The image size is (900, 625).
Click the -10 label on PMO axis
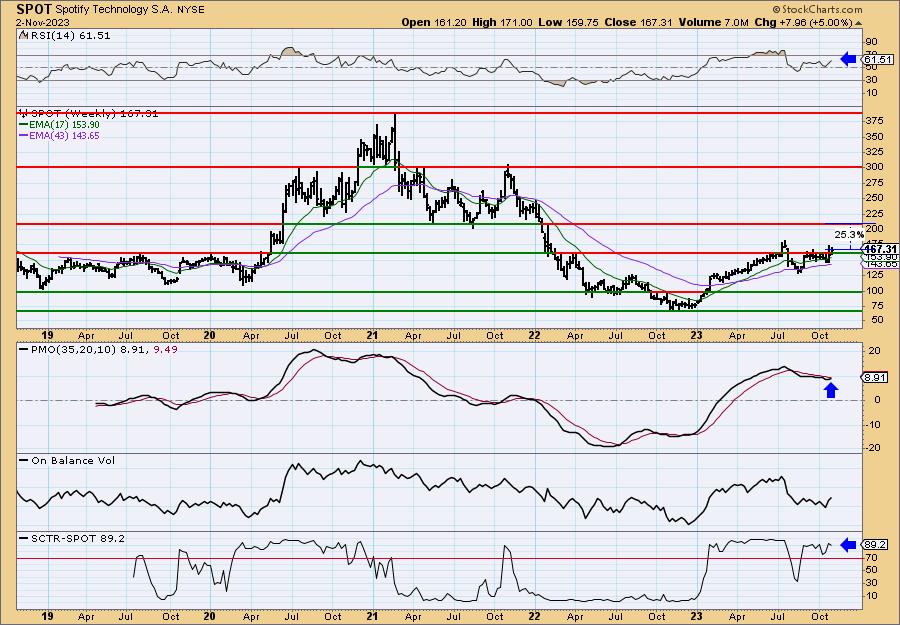point(872,424)
